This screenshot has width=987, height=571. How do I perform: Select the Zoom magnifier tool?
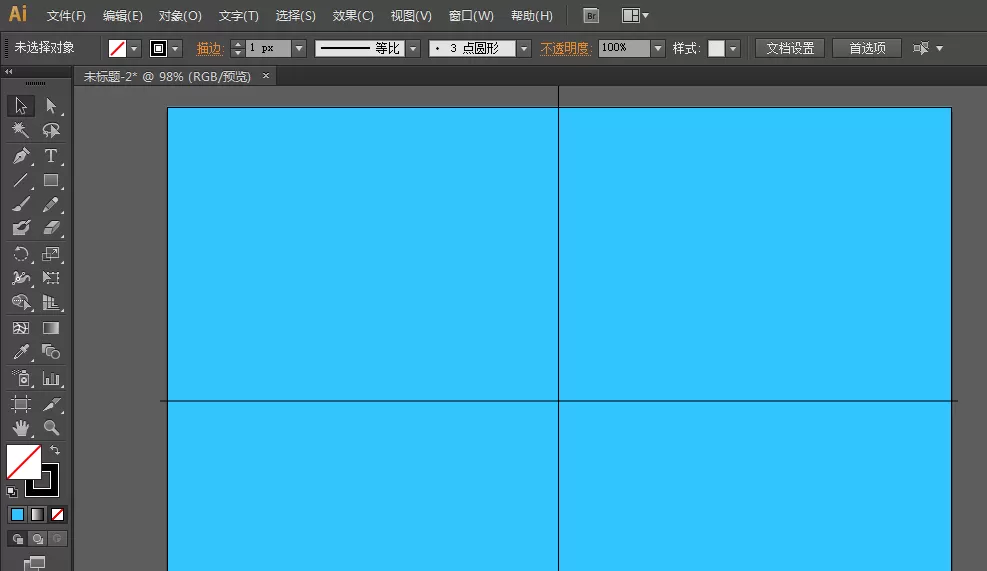(51, 428)
